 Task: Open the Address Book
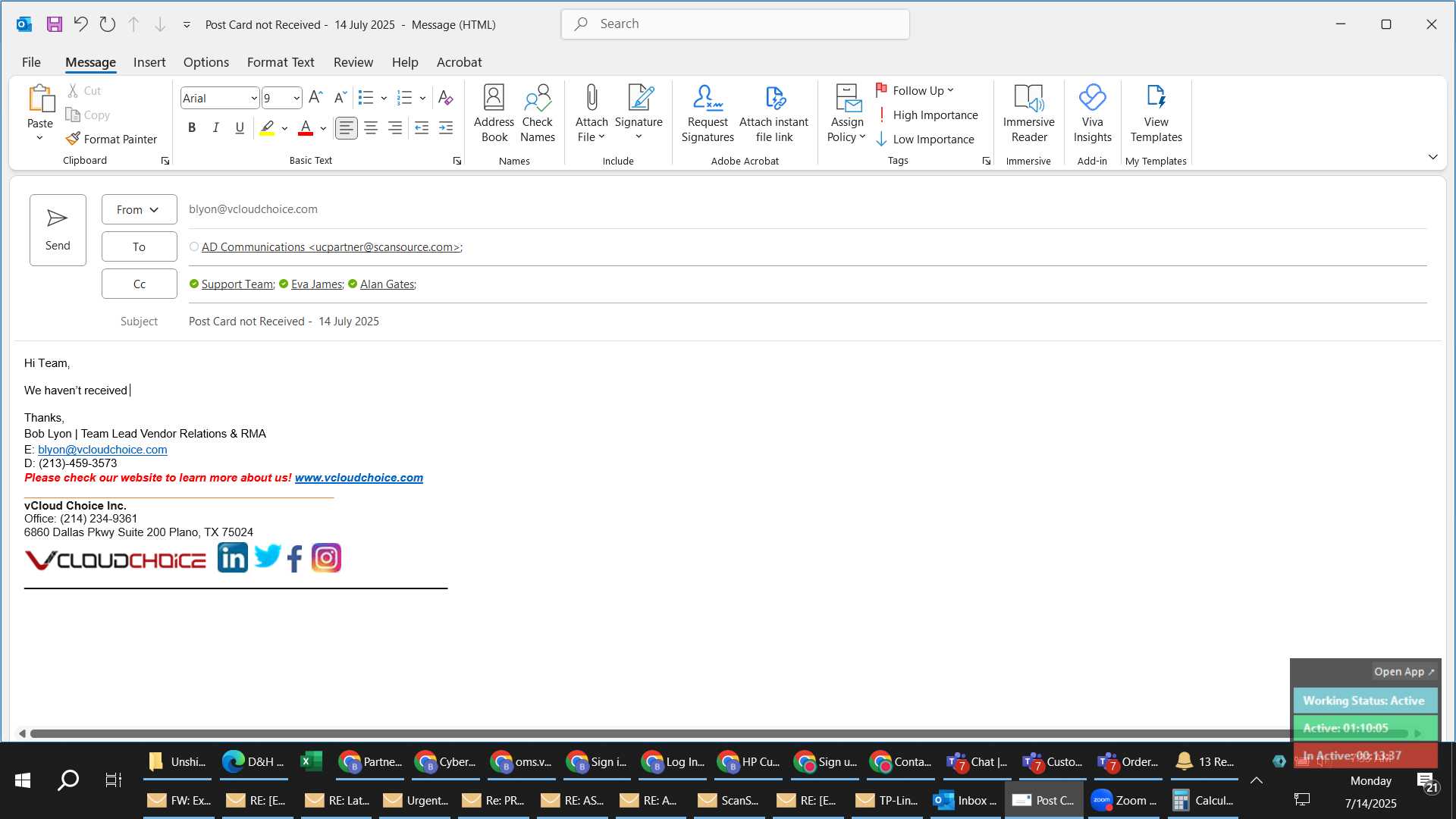494,113
